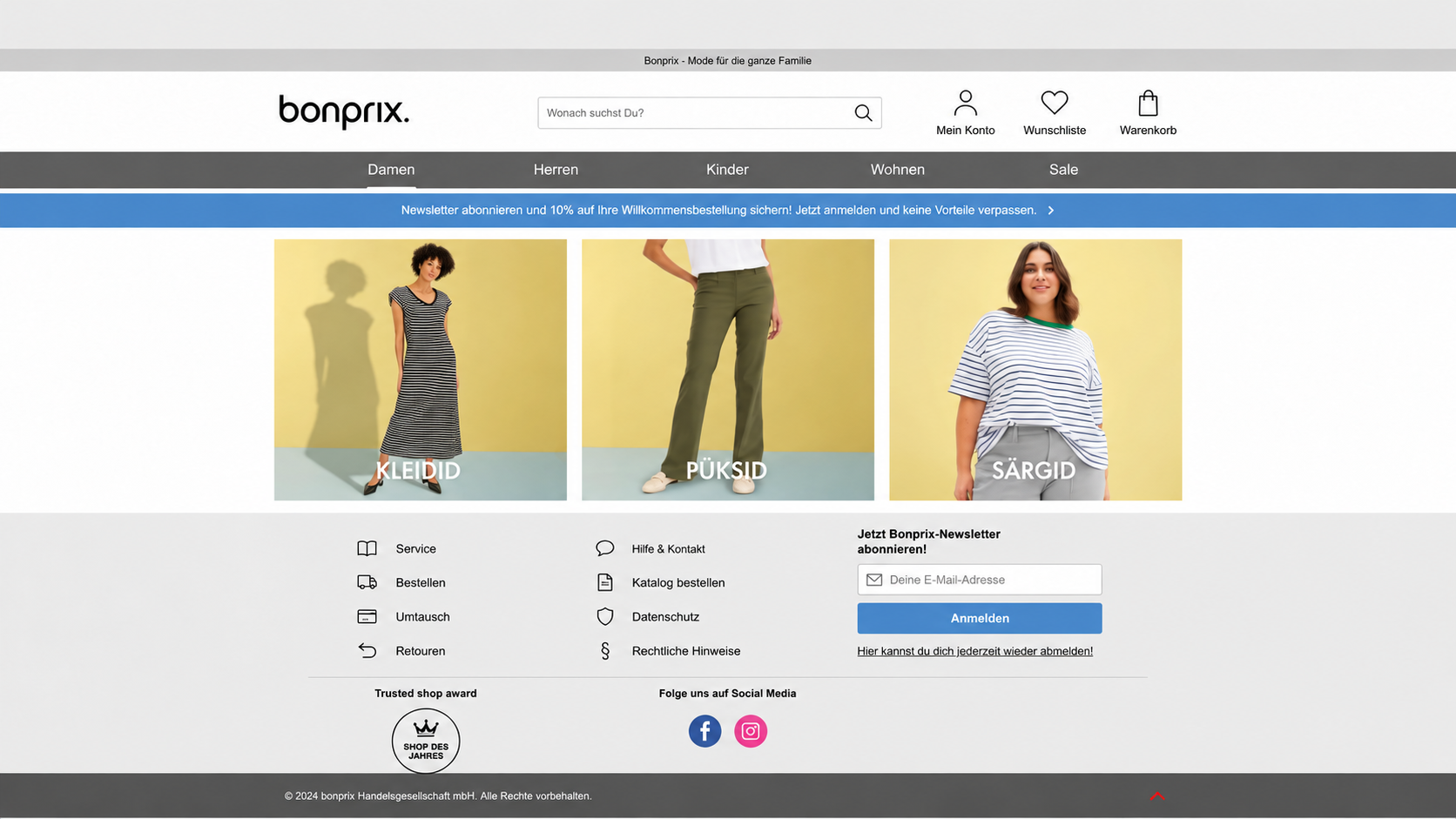Open the Hilfe & Kontakt link
This screenshot has width=1456, height=819.
(669, 549)
